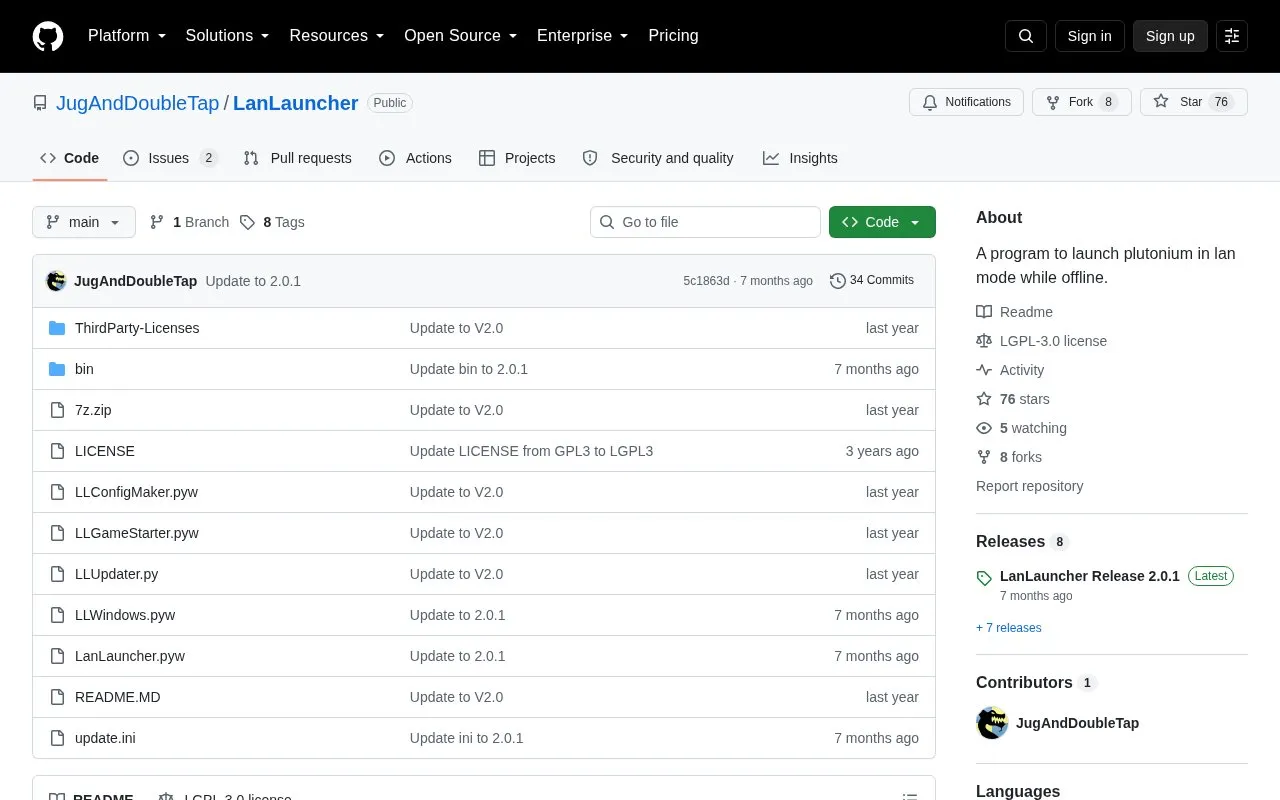Image resolution: width=1280 pixels, height=800 pixels.
Task: Fork this repository
Action: 1081,102
